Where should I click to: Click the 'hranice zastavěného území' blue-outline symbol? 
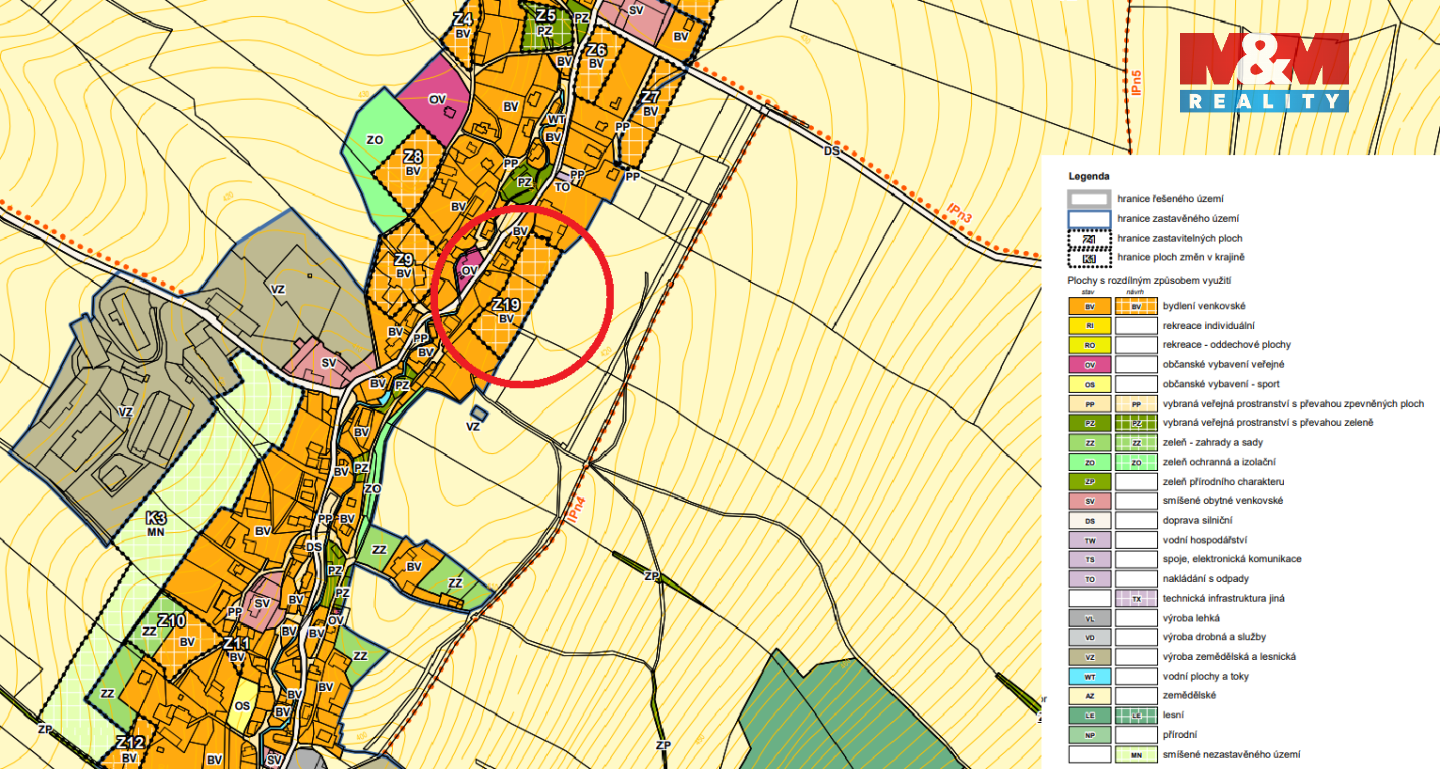pos(1089,218)
